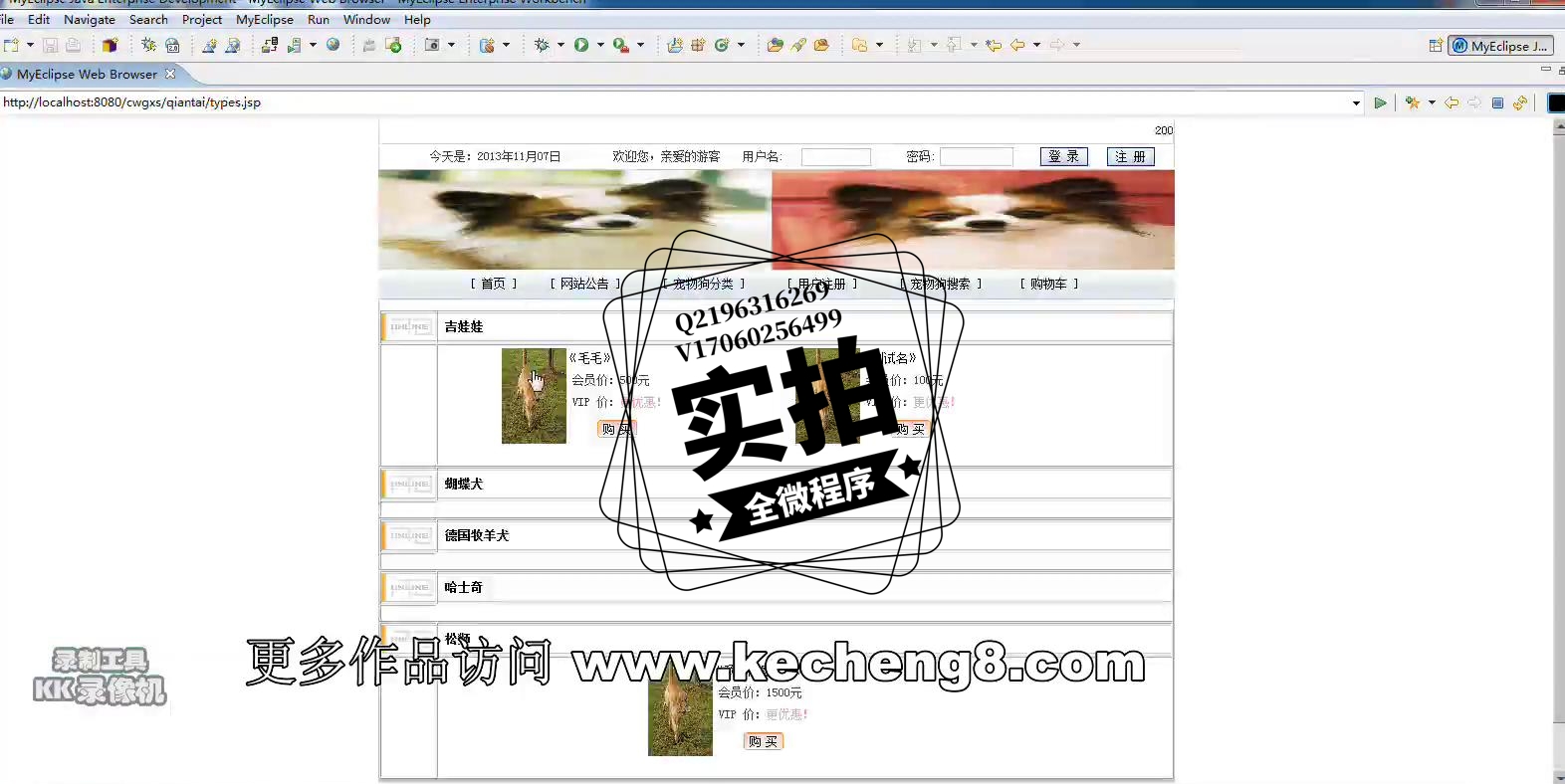Open the 宠物狗搜索 search link

[x=942, y=284]
